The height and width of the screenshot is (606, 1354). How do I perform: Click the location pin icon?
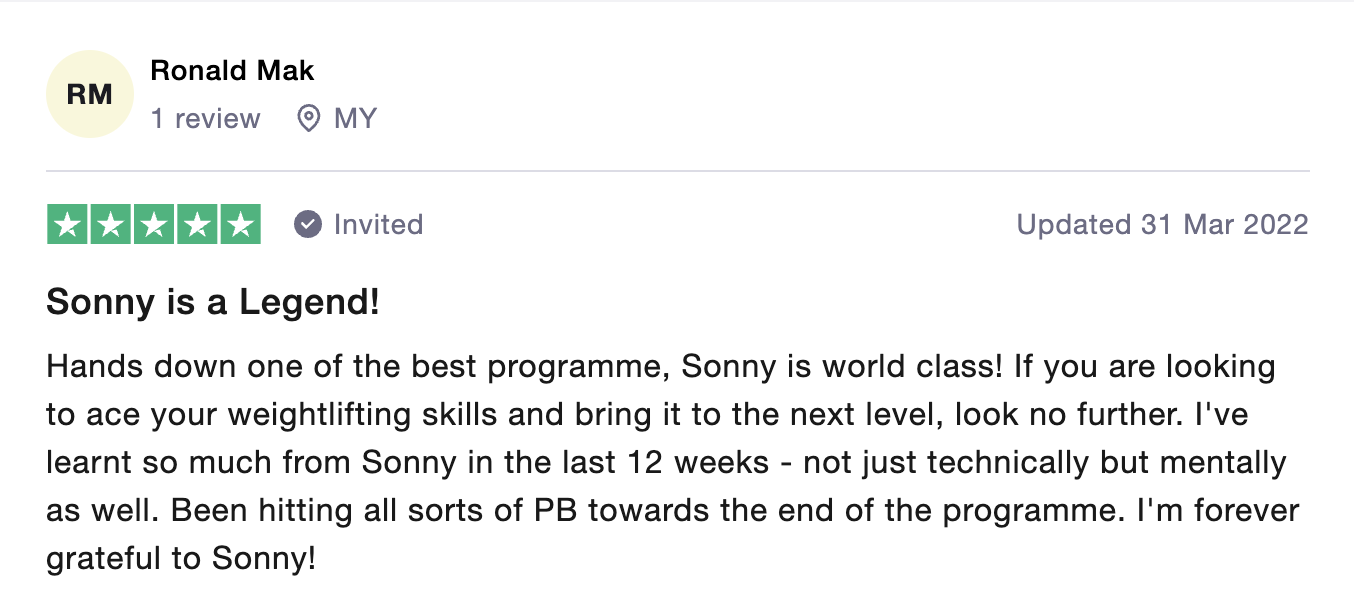tap(309, 119)
